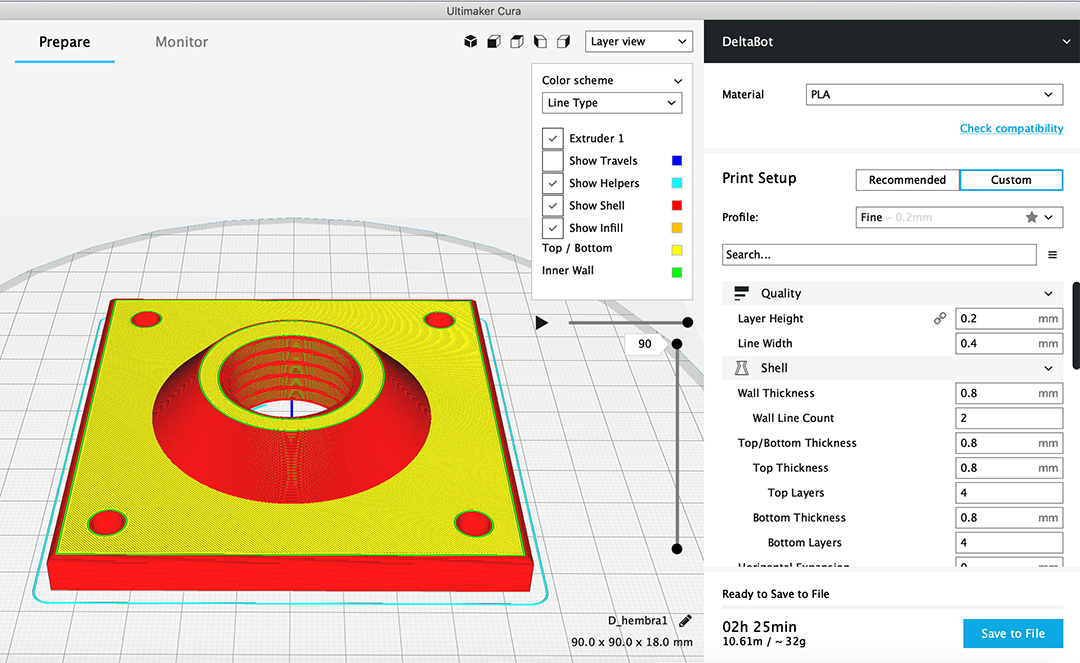Click the green Inner Wall swatch
Screen dimensions: 1080x663
pyautogui.click(x=677, y=273)
